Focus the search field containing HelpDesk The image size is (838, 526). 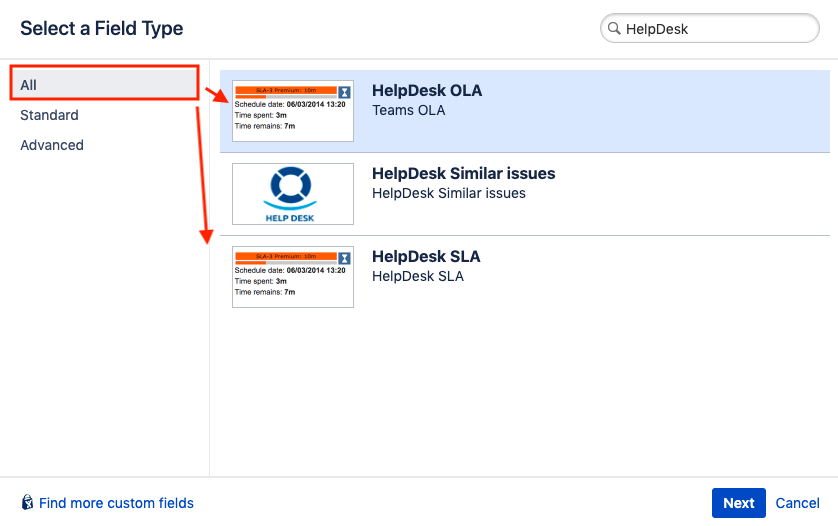[715, 29]
